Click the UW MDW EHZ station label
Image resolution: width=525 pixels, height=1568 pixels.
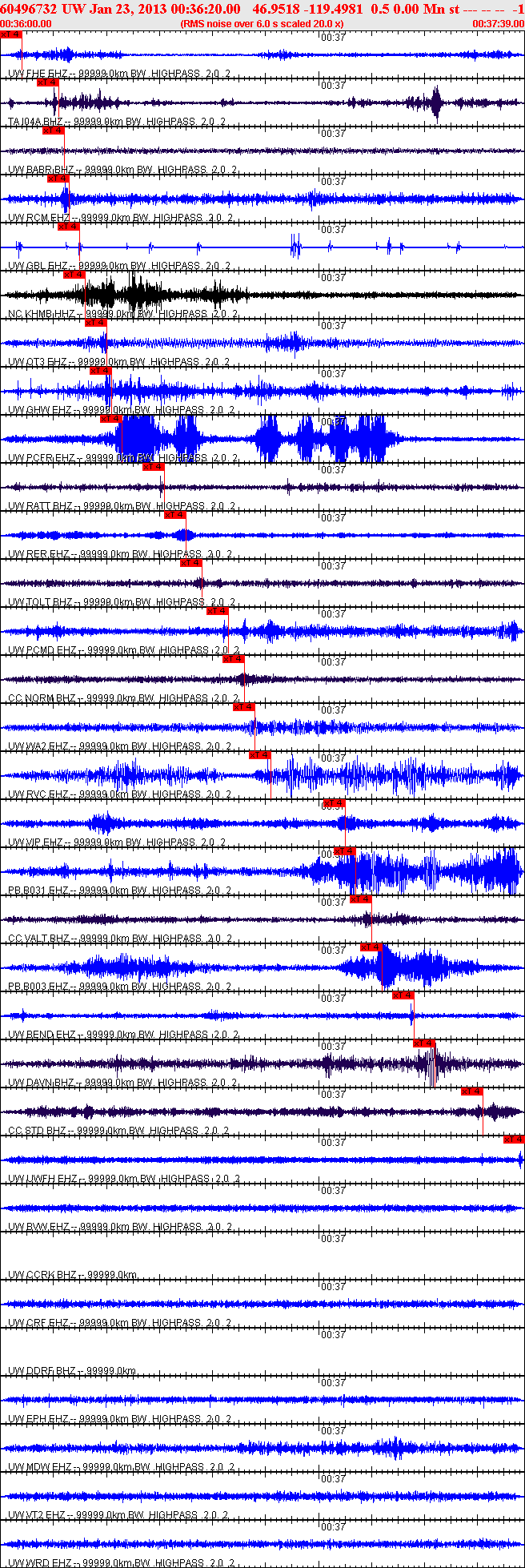pyautogui.click(x=40, y=1467)
